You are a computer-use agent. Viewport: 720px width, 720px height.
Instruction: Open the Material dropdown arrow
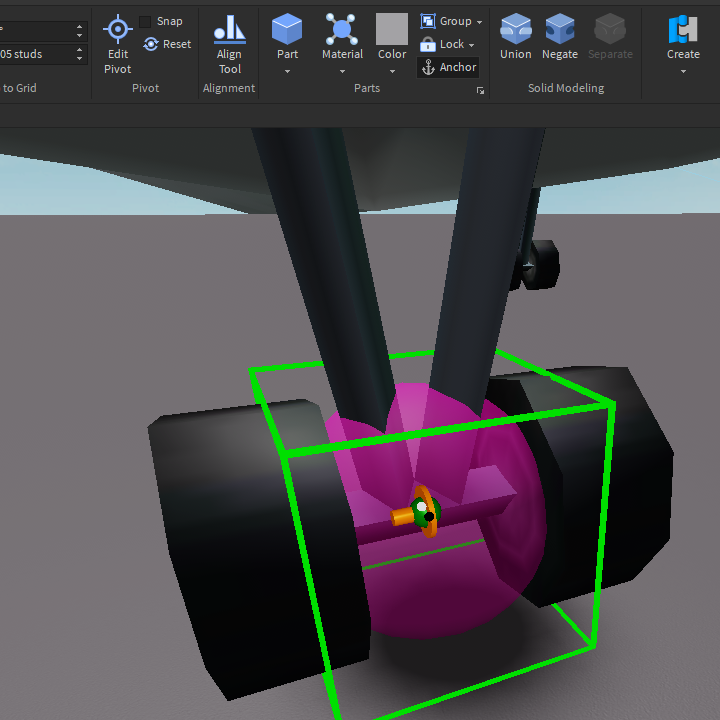coord(342,71)
